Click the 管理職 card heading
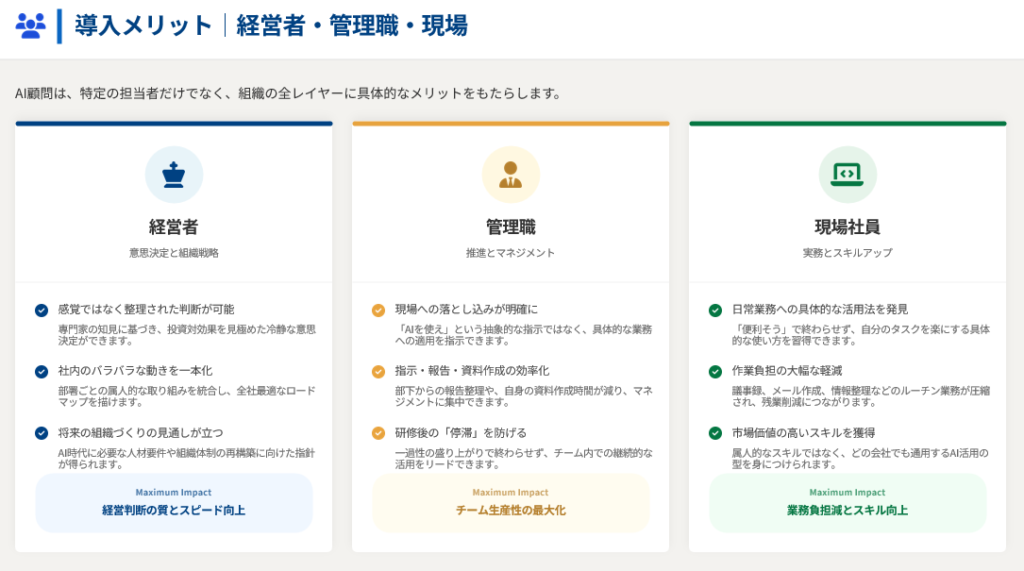The height and width of the screenshot is (571, 1024). (x=511, y=227)
